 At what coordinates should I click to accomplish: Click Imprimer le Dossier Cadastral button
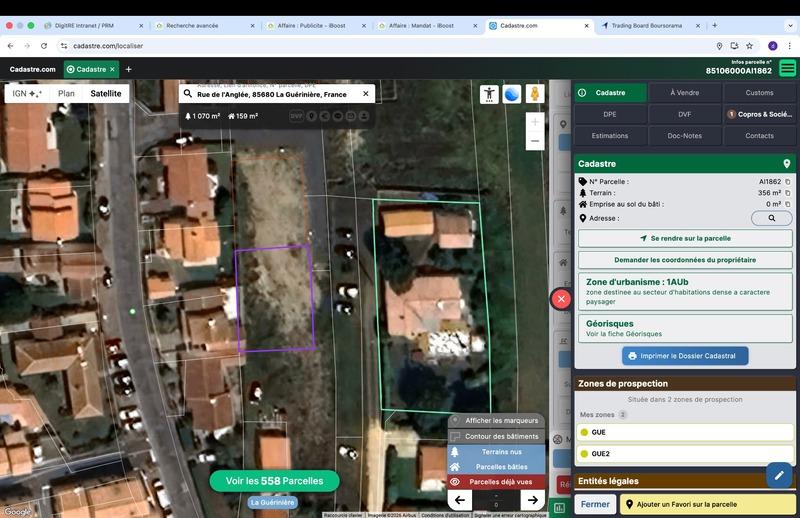685,356
